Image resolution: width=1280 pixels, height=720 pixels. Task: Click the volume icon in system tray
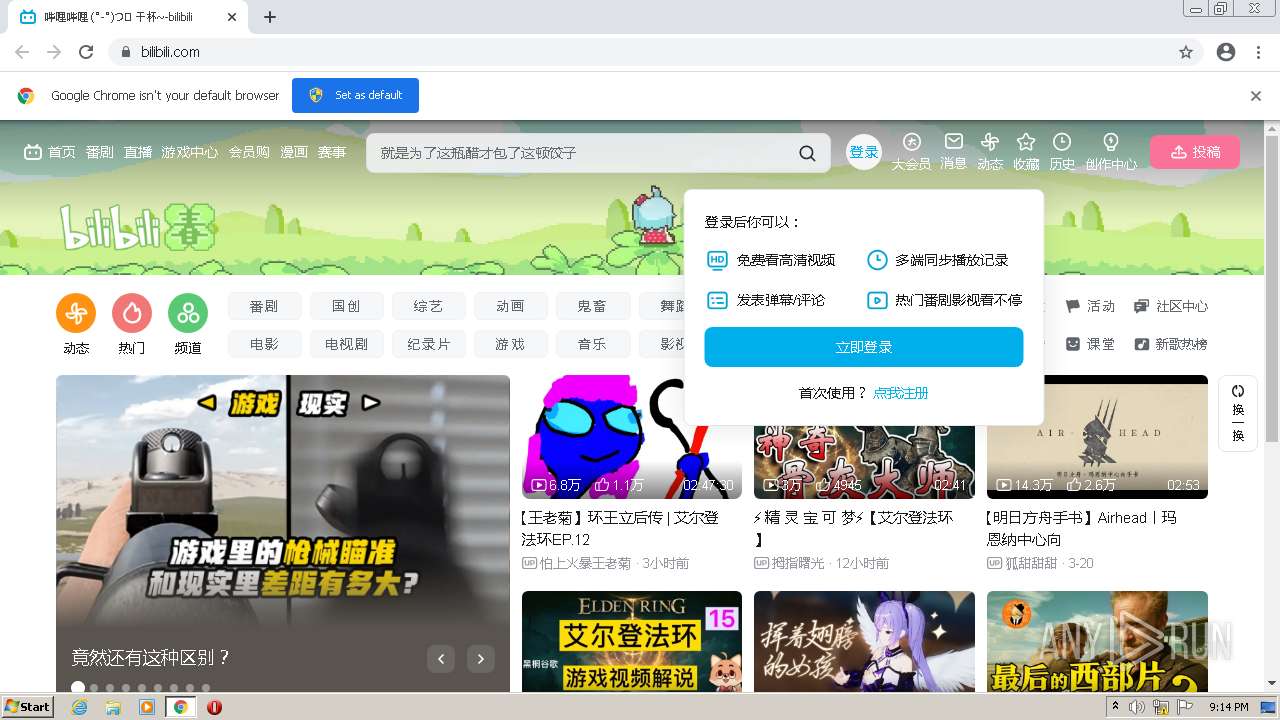pyautogui.click(x=1137, y=707)
